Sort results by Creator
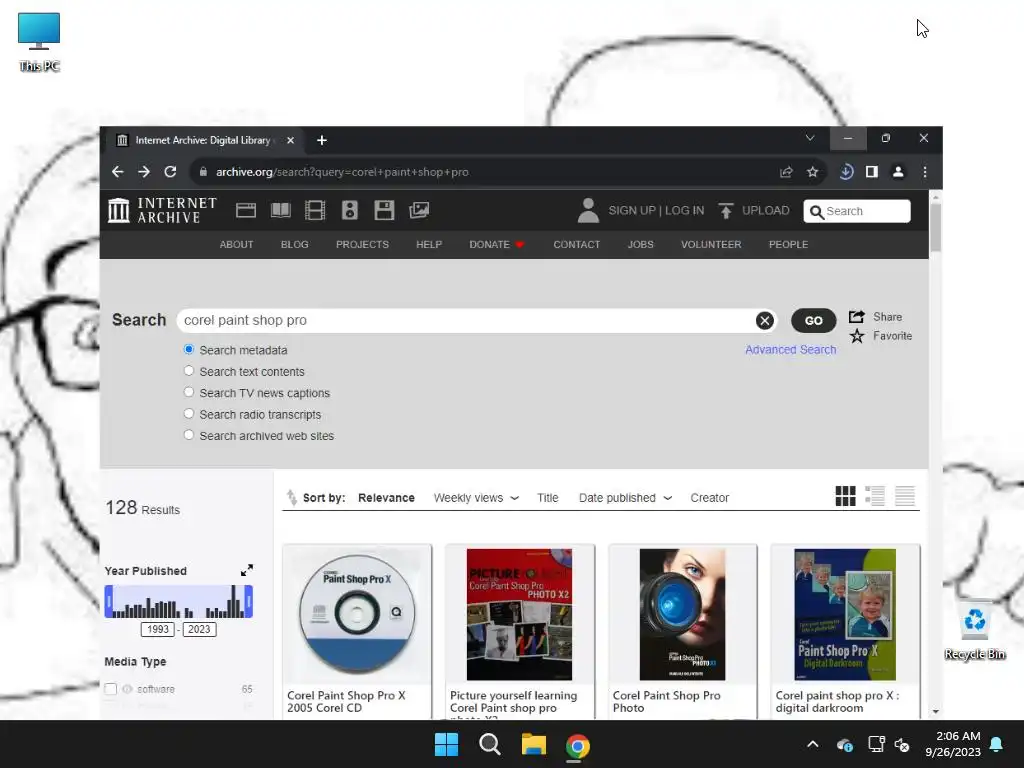The height and width of the screenshot is (768, 1024). tap(710, 498)
